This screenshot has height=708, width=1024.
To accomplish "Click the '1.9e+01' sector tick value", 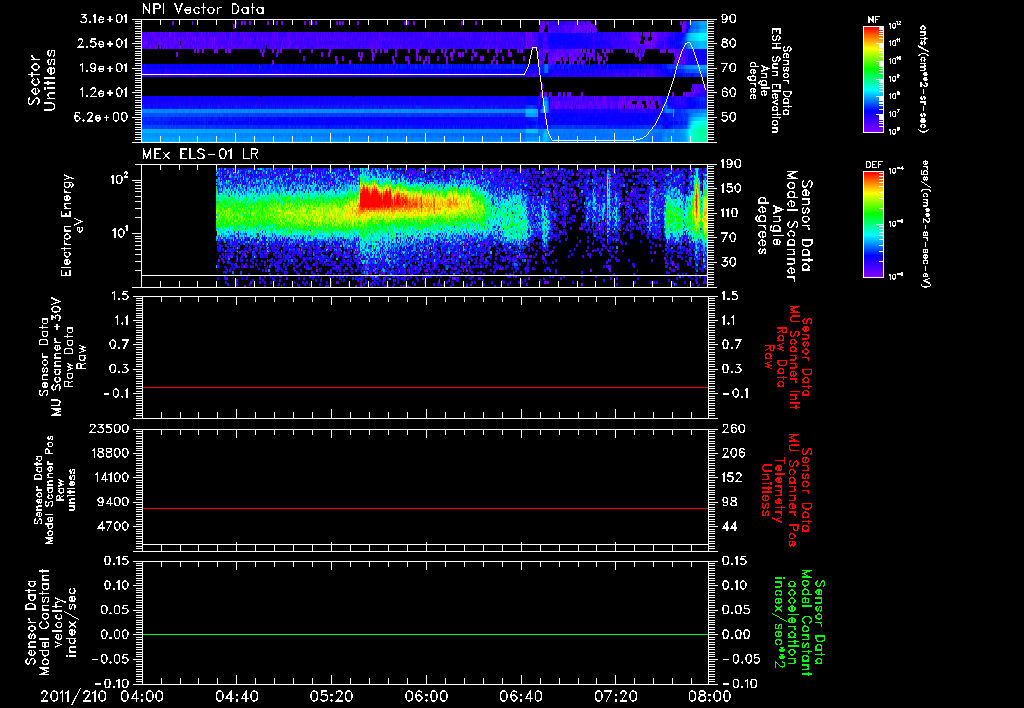I will [x=104, y=68].
